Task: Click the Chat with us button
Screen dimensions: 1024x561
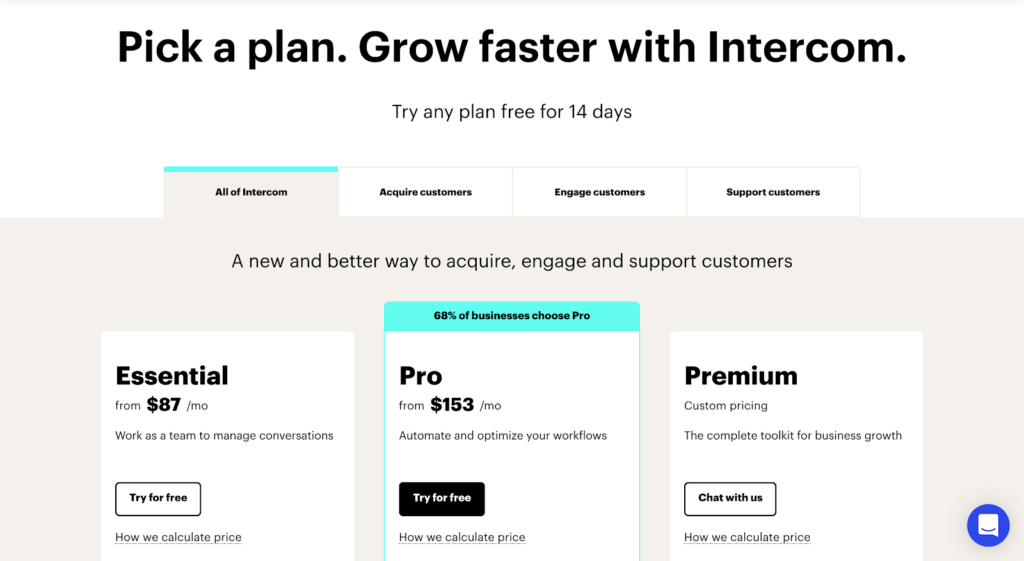Action: [730, 498]
